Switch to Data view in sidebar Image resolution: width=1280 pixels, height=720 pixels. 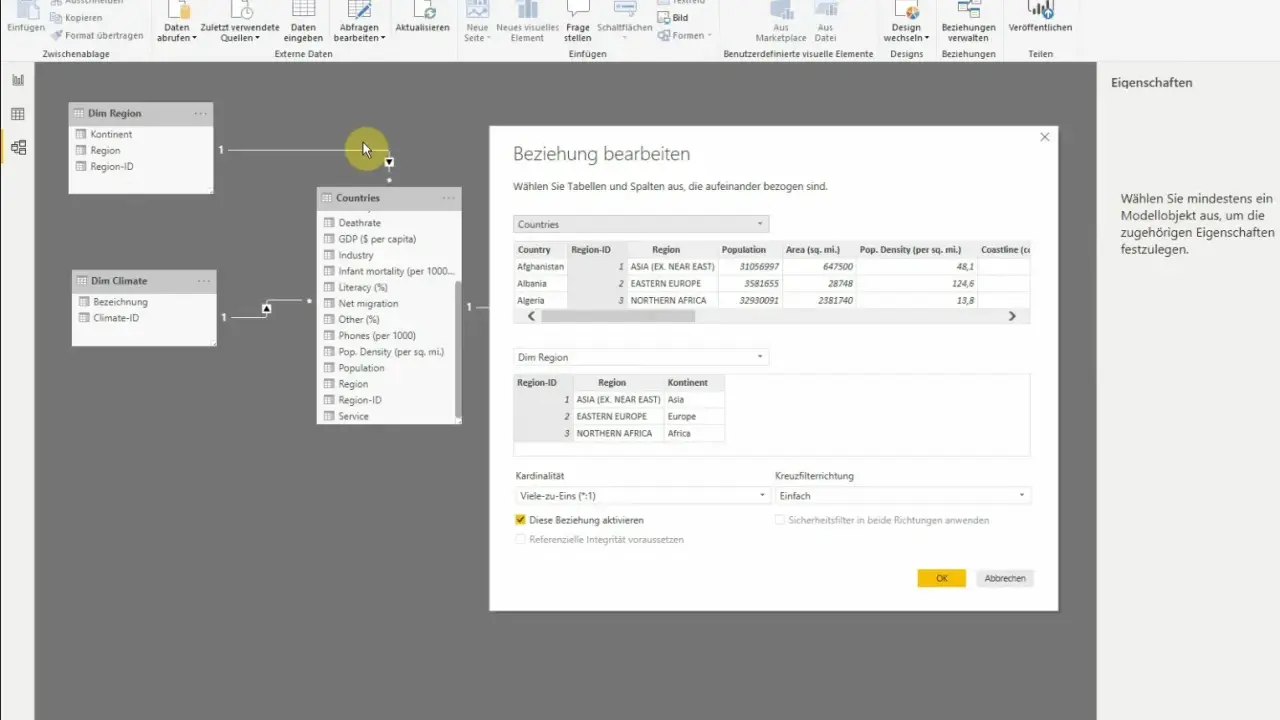point(18,114)
